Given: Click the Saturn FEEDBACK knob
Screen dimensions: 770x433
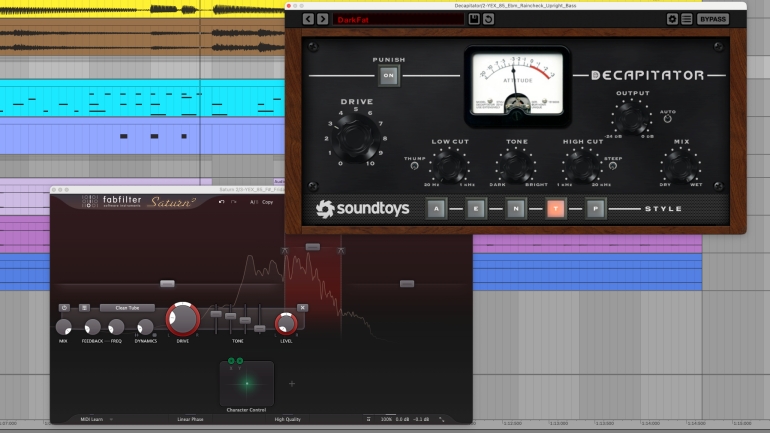Looking at the screenshot, I should coord(92,326).
